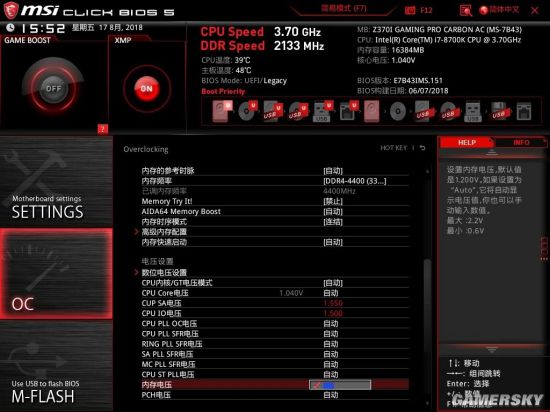
Task: Open the OC overclocking section
Action: [x=56, y=274]
